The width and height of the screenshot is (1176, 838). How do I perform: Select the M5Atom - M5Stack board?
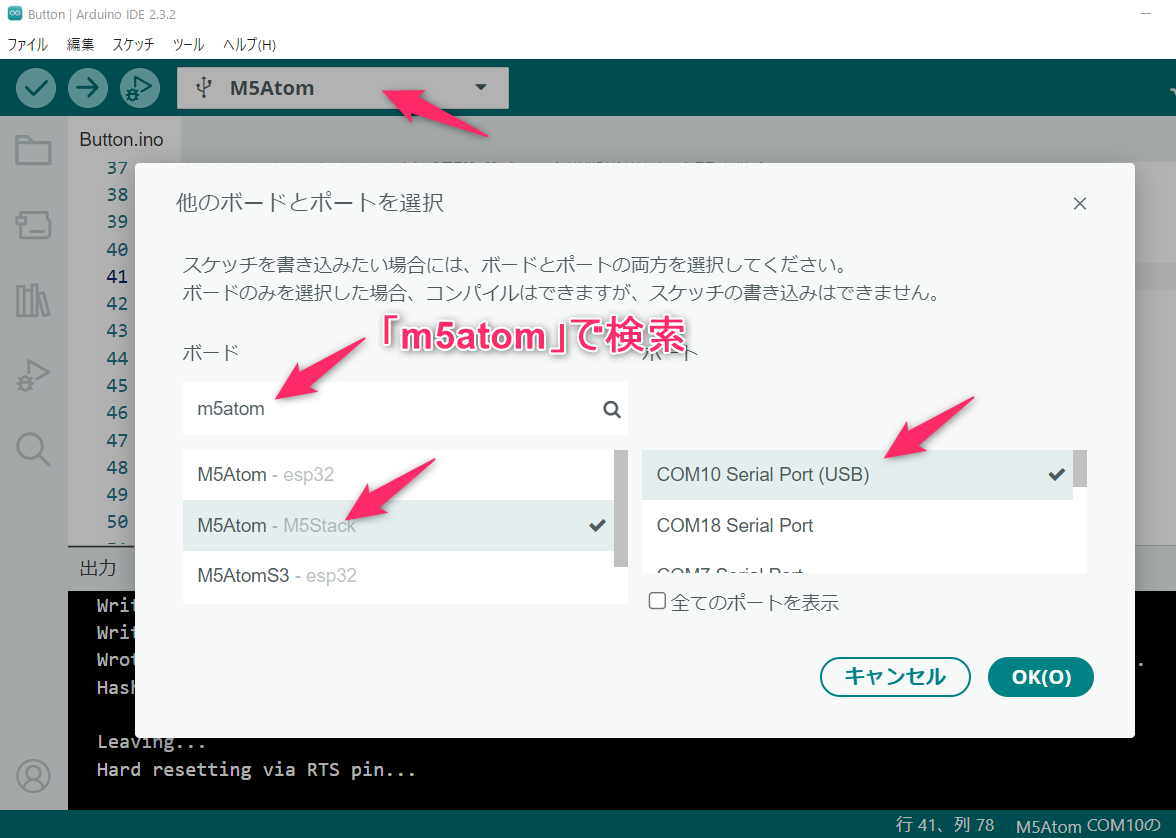[398, 525]
